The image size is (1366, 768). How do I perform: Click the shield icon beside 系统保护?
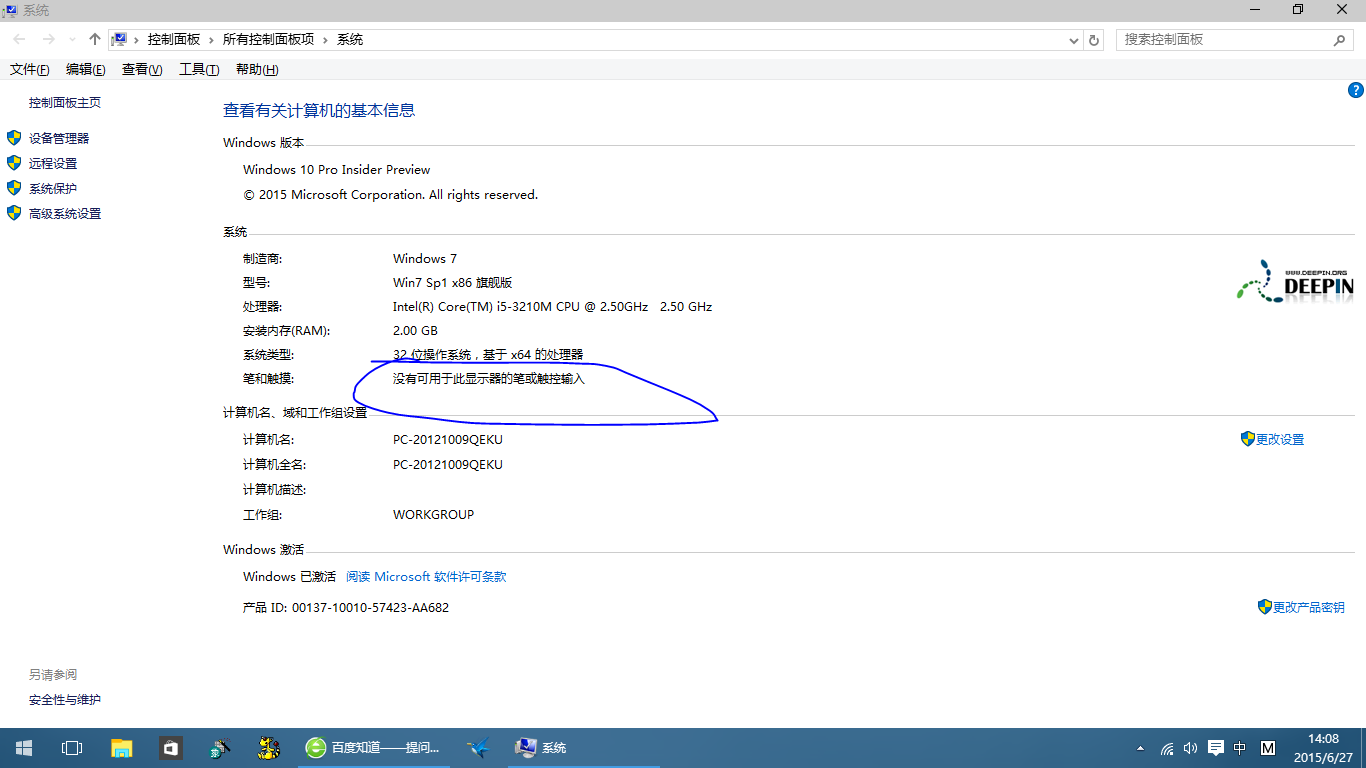(14, 188)
